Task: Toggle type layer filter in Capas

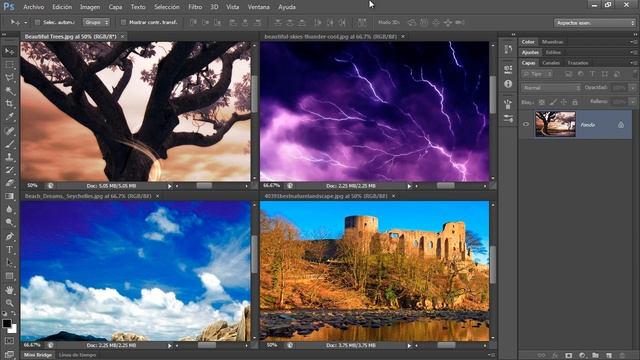Action: click(x=592, y=74)
